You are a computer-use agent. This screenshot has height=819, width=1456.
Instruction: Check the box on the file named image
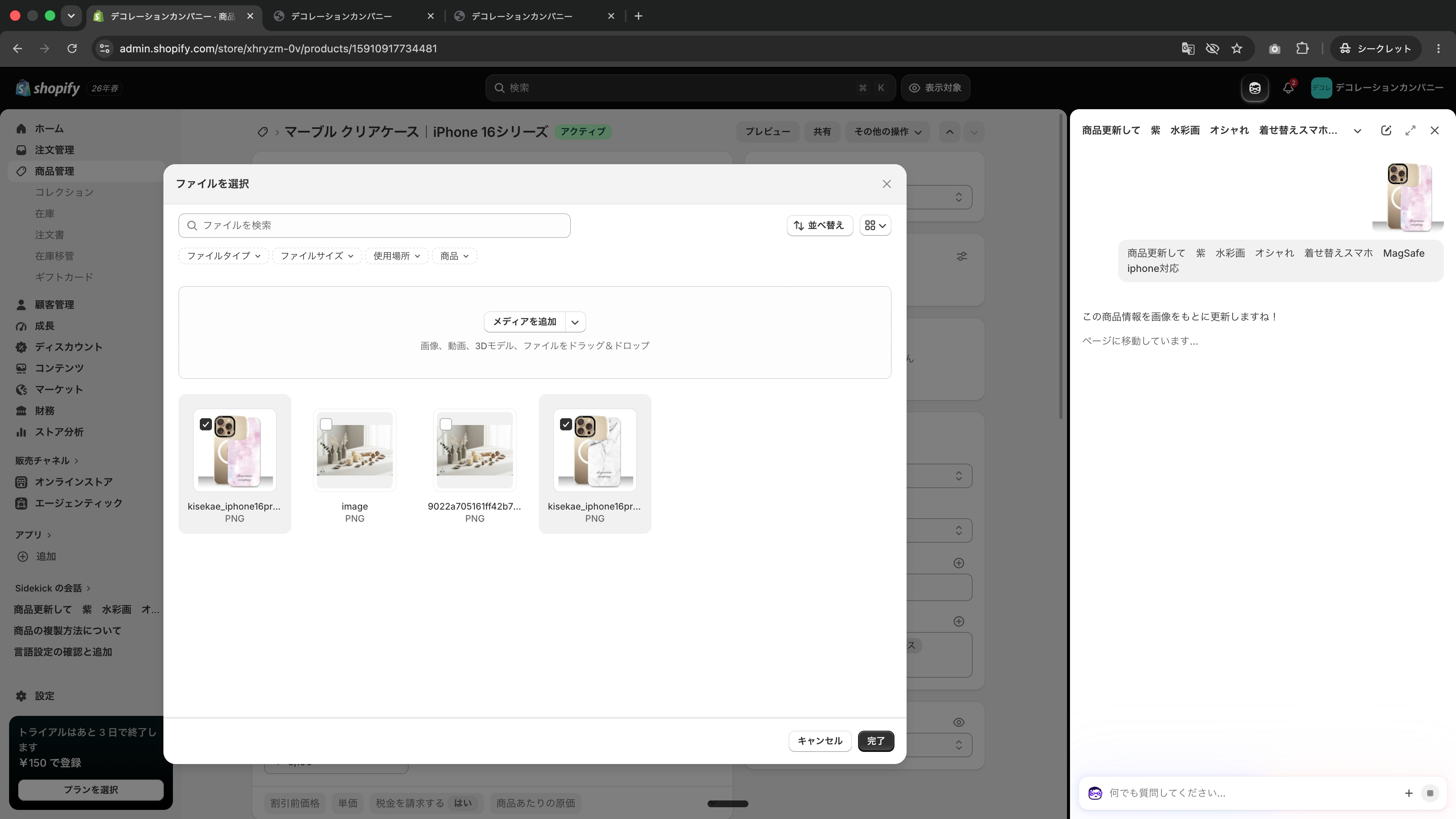326,425
